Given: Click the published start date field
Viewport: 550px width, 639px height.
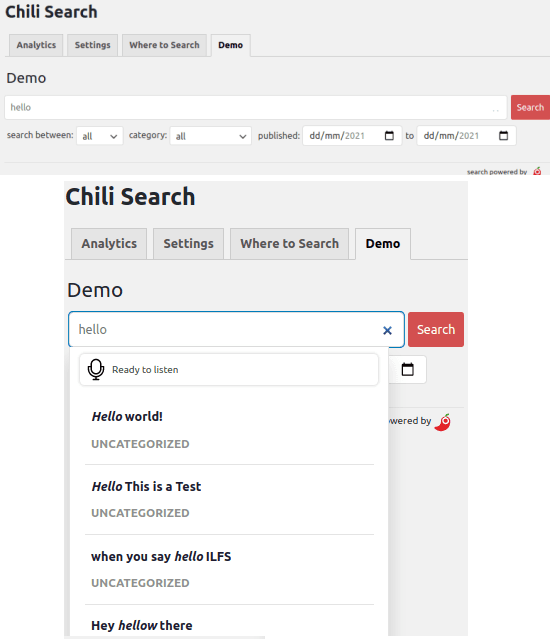Looking at the screenshot, I should pyautogui.click(x=352, y=136).
